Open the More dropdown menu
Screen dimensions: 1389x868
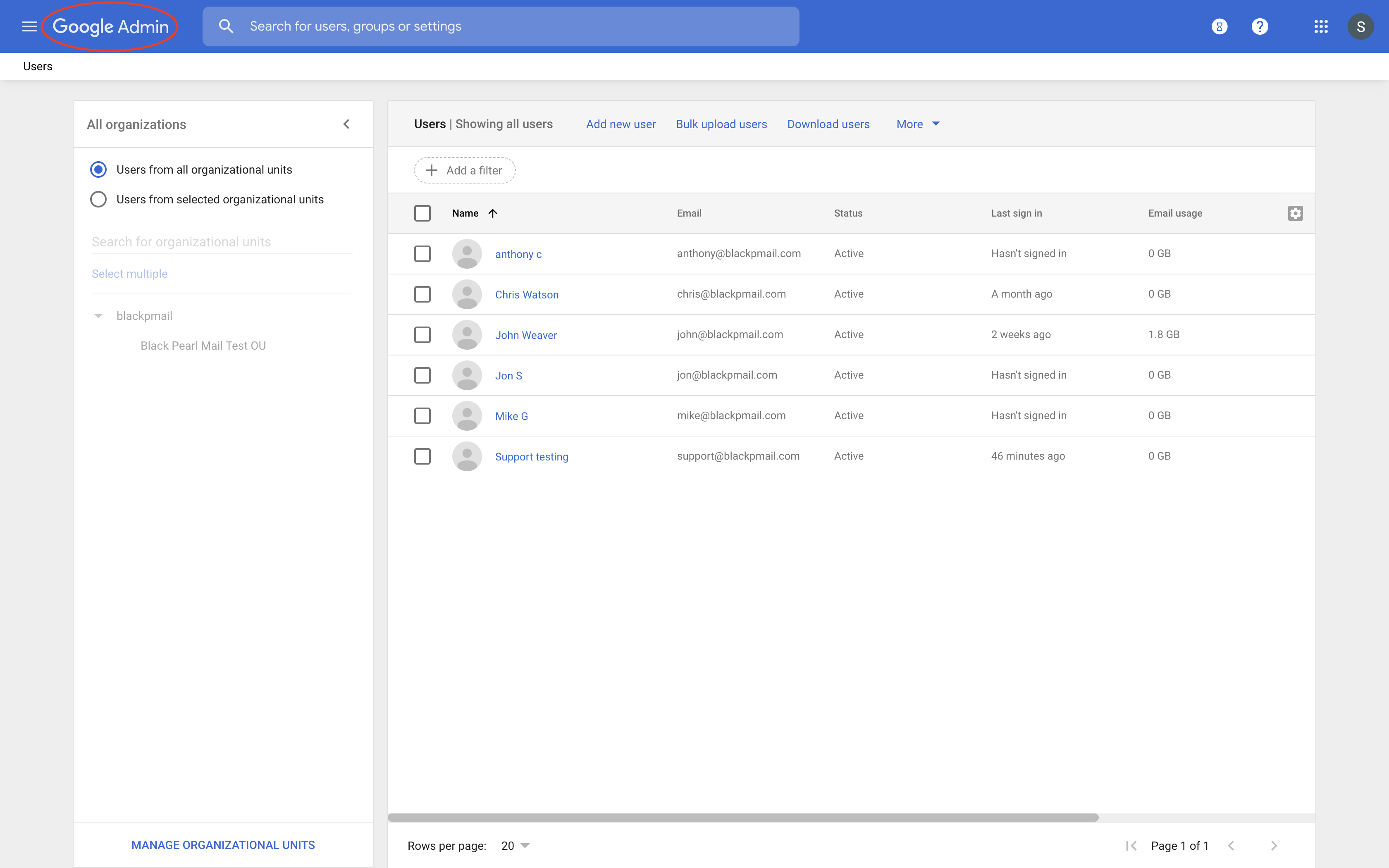[x=917, y=124]
